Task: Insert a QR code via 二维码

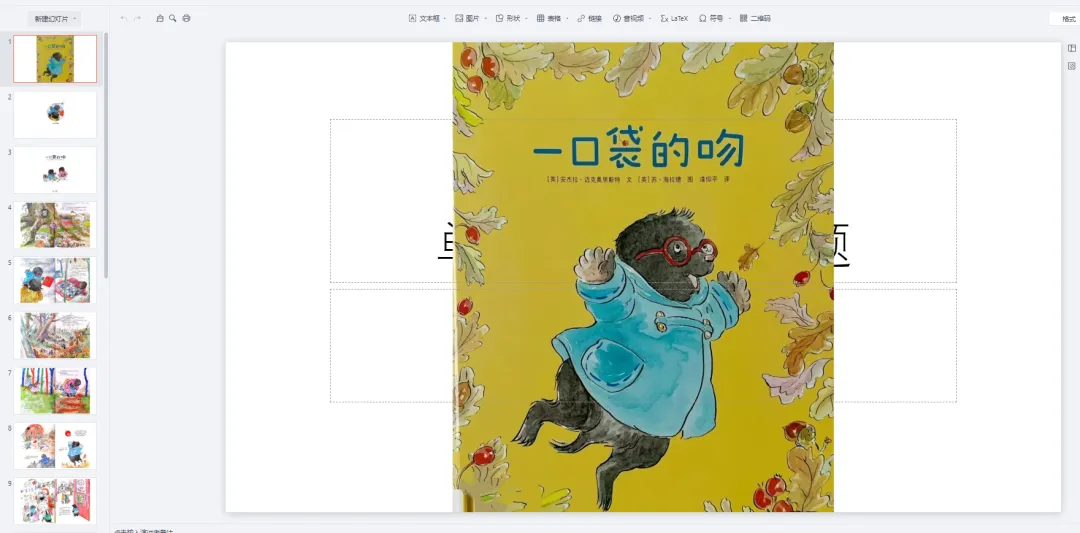Action: (755, 19)
